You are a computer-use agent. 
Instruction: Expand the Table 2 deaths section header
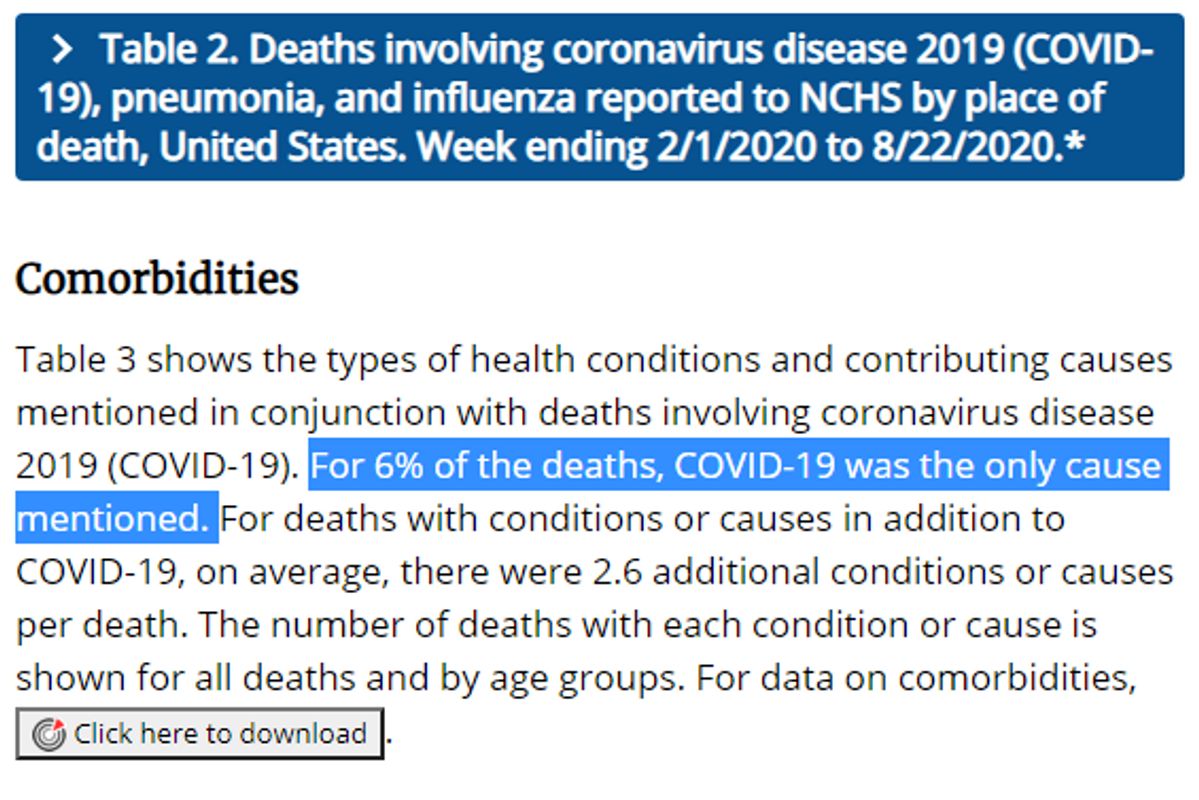click(x=599, y=97)
